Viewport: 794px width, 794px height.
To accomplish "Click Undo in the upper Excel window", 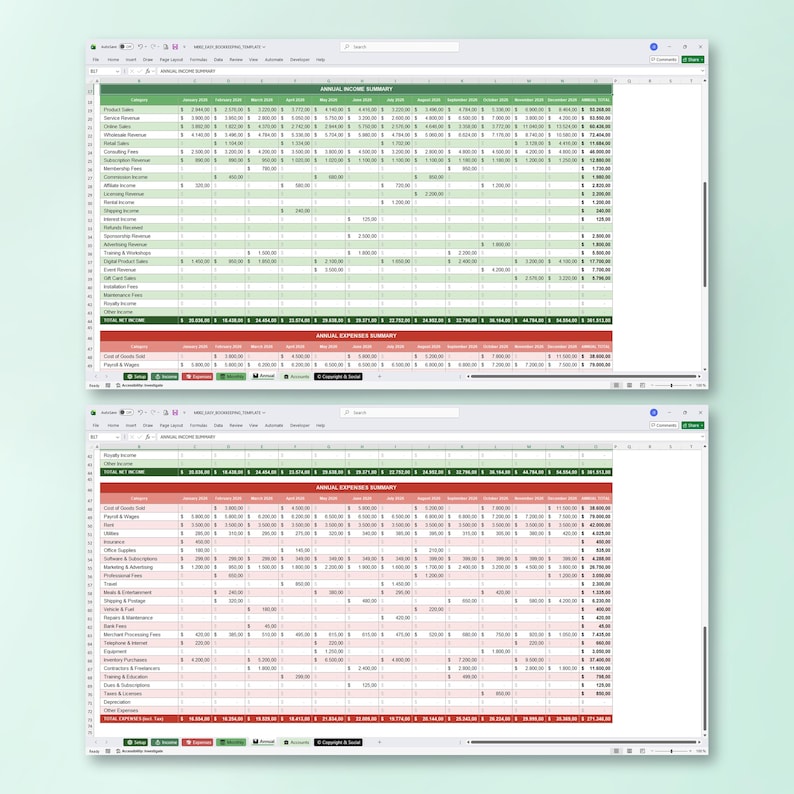I will [x=140, y=47].
